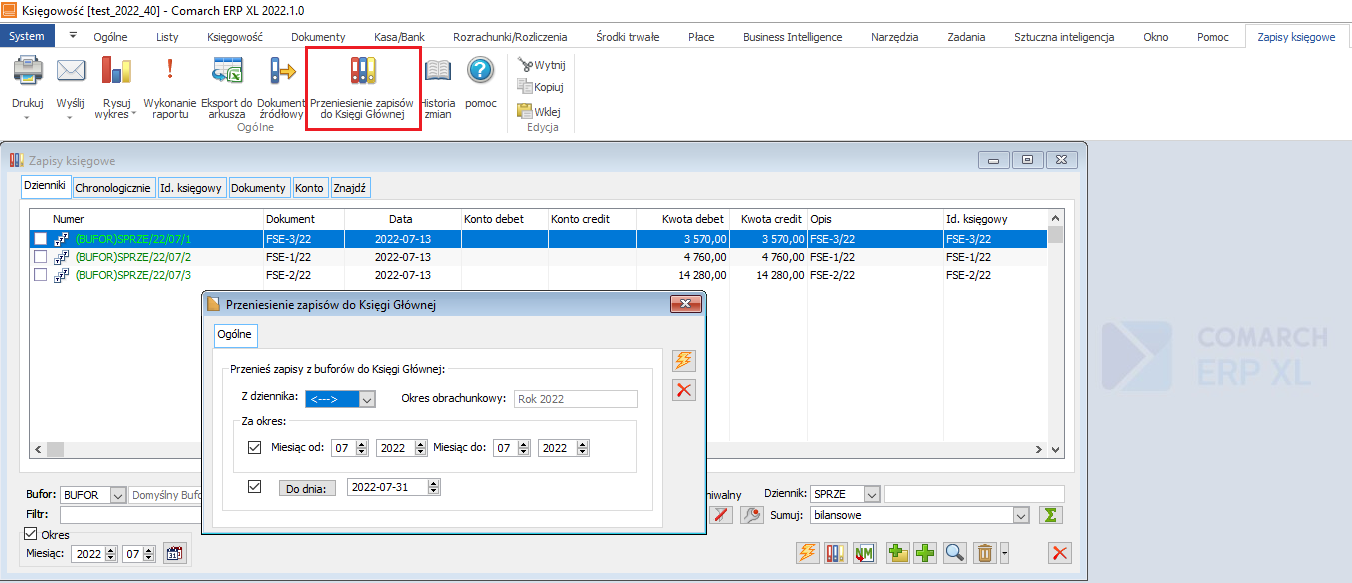Open the Z dziennika dropdown
1352x583 pixels.
(367, 399)
